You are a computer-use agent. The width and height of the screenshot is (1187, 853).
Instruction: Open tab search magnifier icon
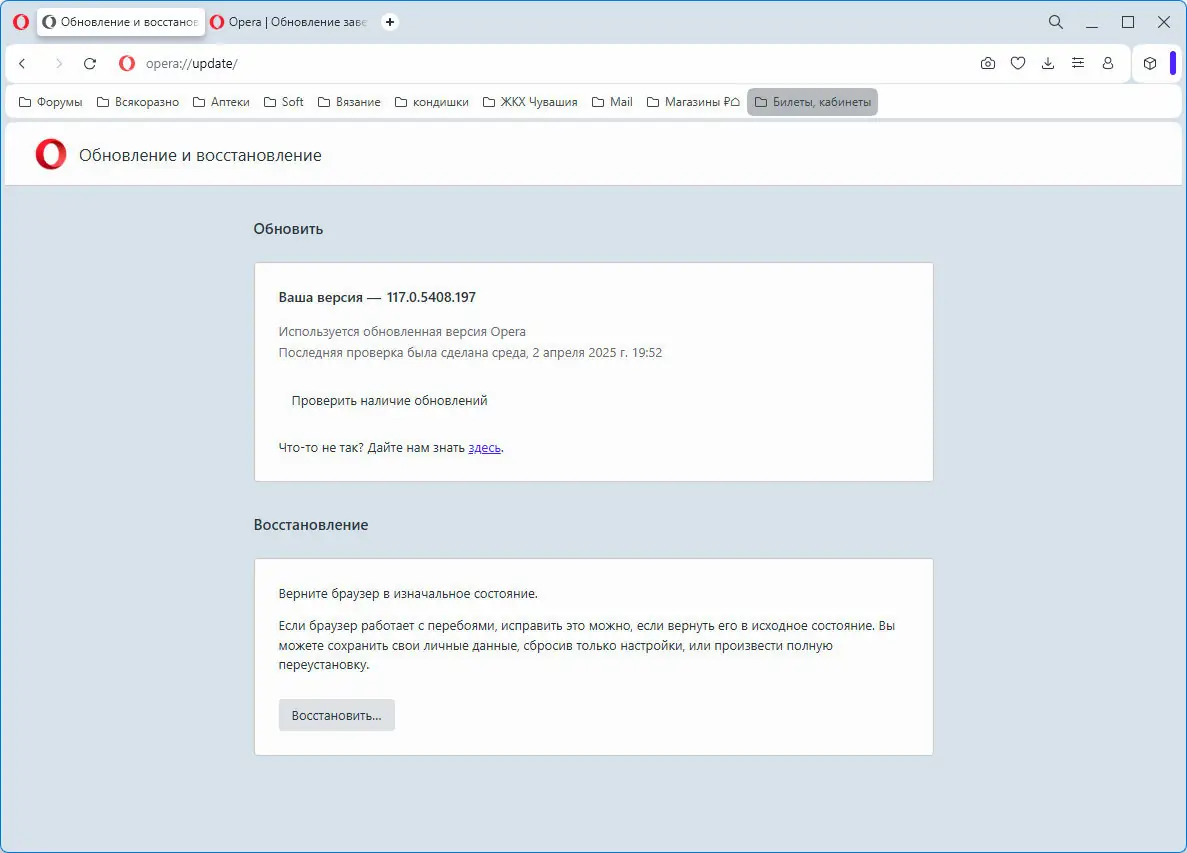(x=1055, y=22)
